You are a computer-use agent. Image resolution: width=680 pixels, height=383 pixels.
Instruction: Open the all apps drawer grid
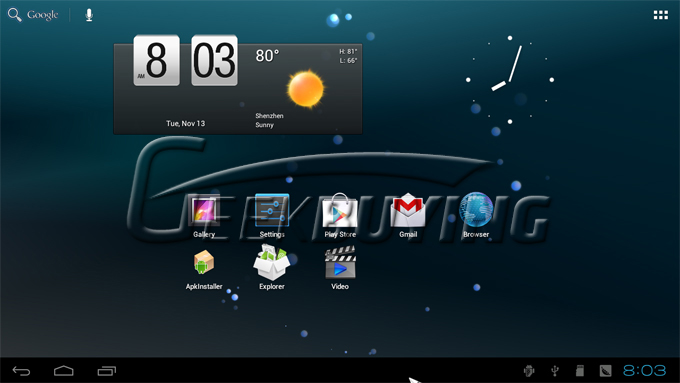660,15
